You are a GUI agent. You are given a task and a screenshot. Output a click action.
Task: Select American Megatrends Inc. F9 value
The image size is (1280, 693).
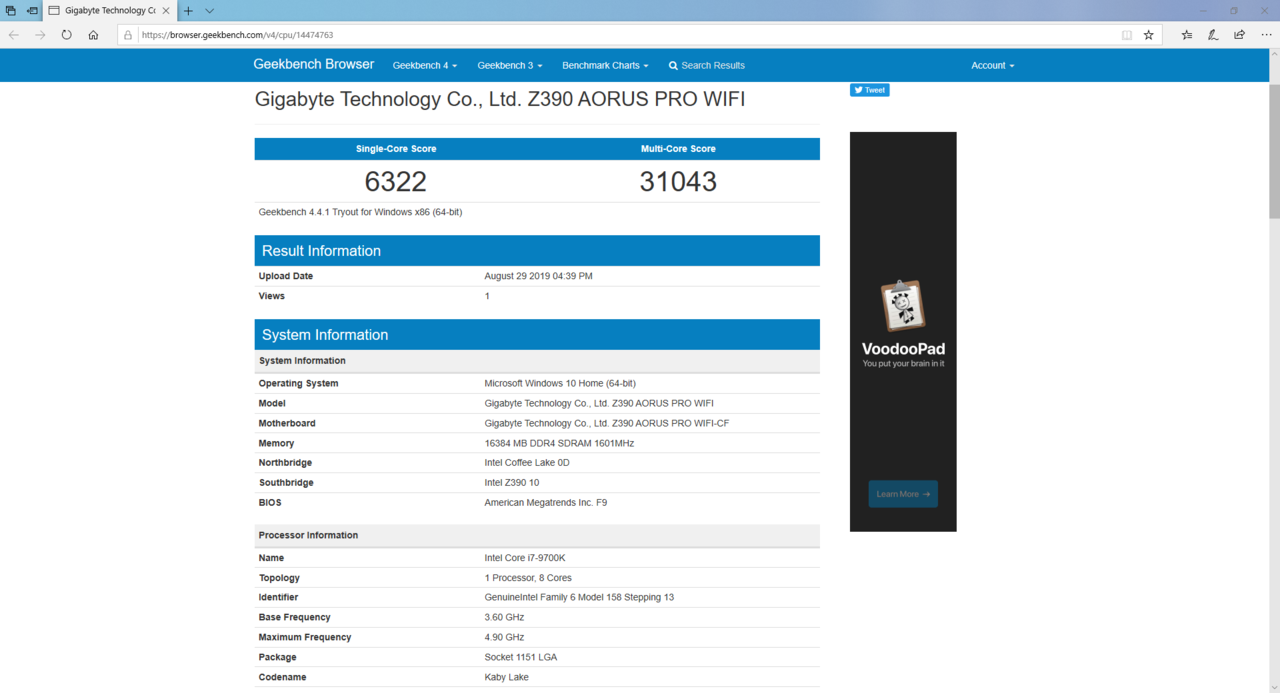tap(546, 503)
